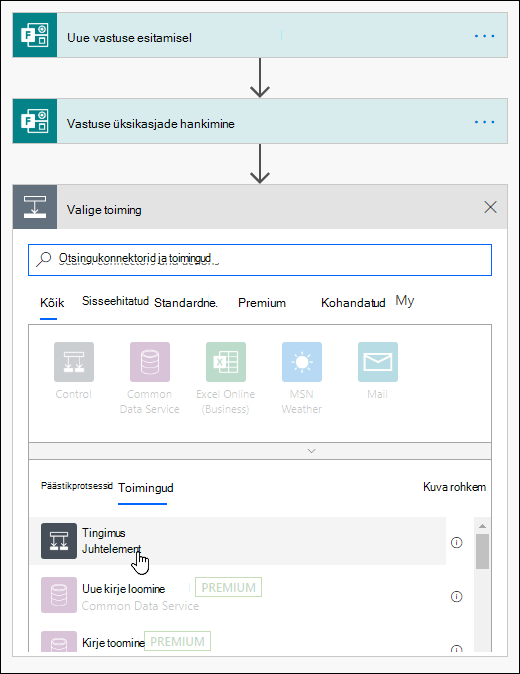Open the ellipsis menu for Uue vastuse esitamisel
The height and width of the screenshot is (674, 520).
[484, 36]
